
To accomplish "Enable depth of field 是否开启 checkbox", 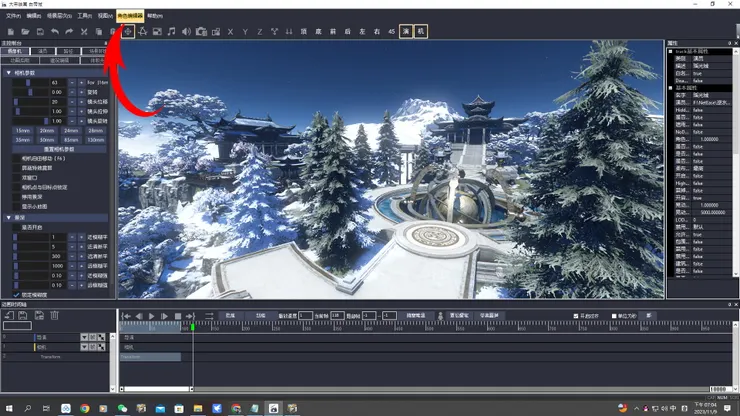I will pyautogui.click(x=16, y=228).
